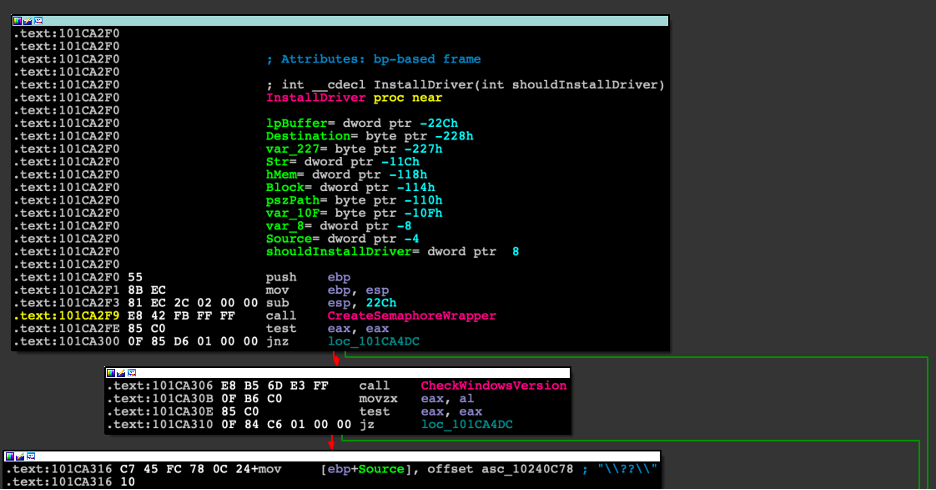
Task: Select the Str variable definition
Action: 343,162
